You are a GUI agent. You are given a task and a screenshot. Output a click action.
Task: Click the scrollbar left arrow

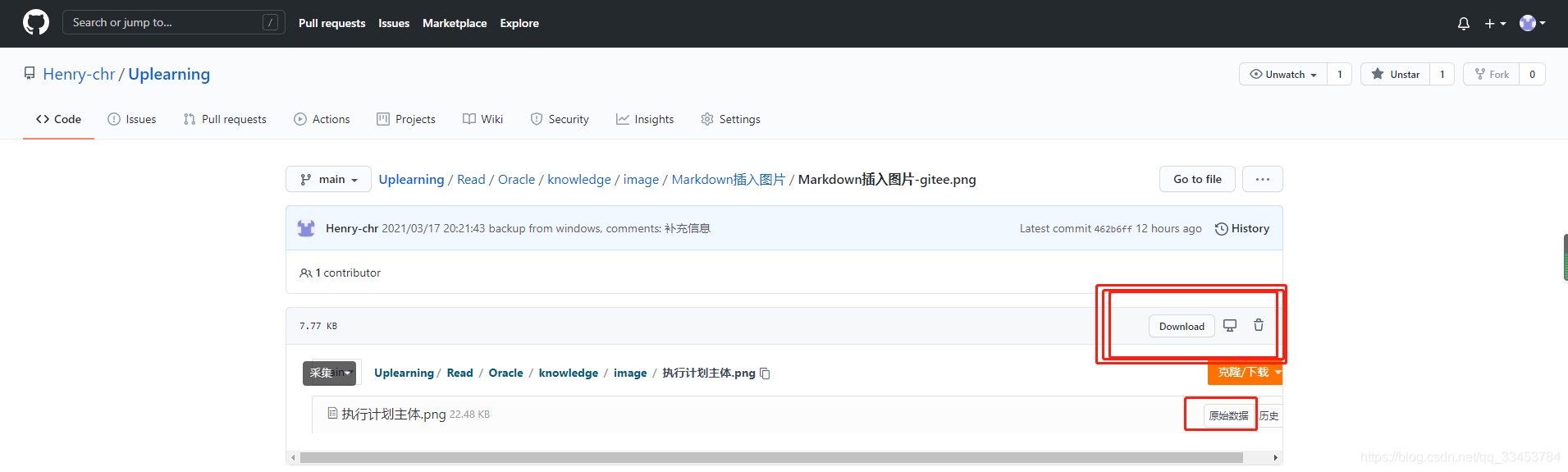pos(293,457)
